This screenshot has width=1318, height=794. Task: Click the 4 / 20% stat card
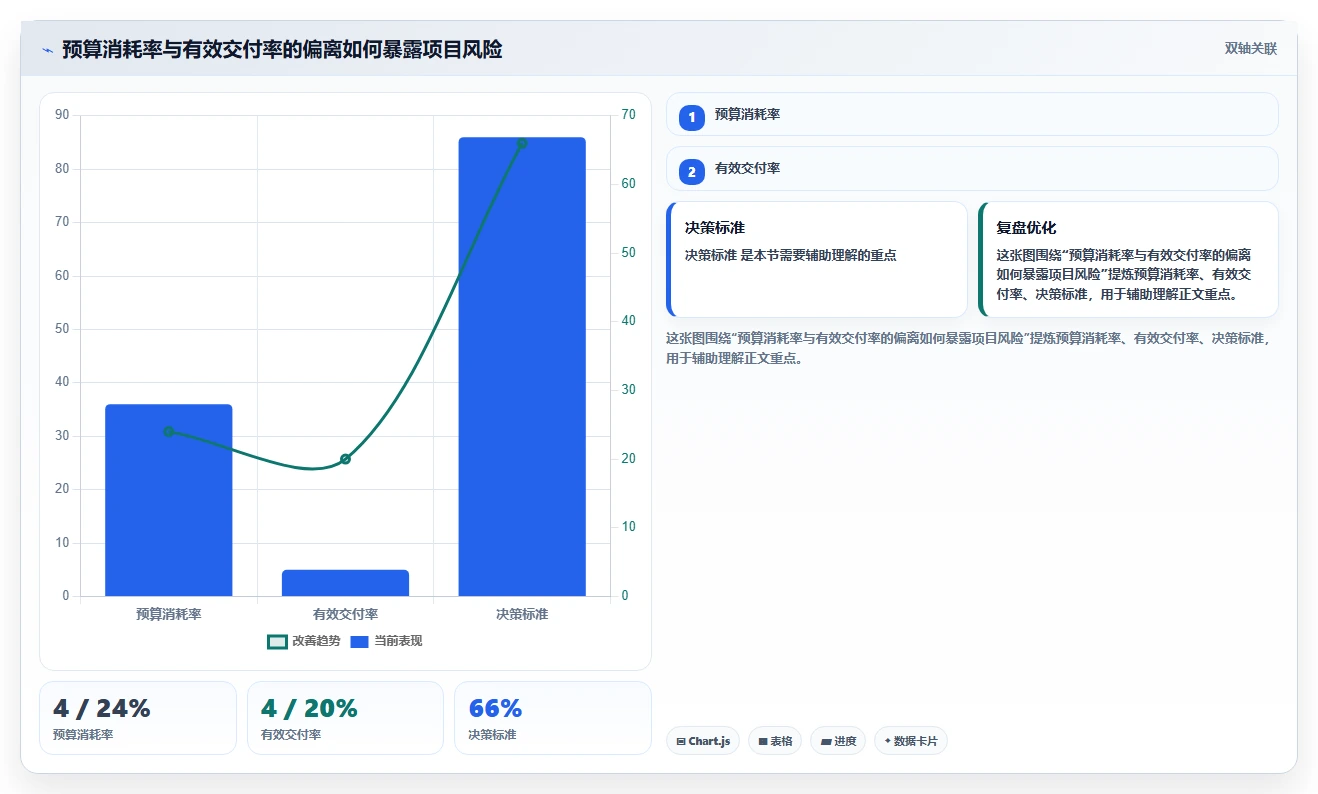pyautogui.click(x=345, y=718)
